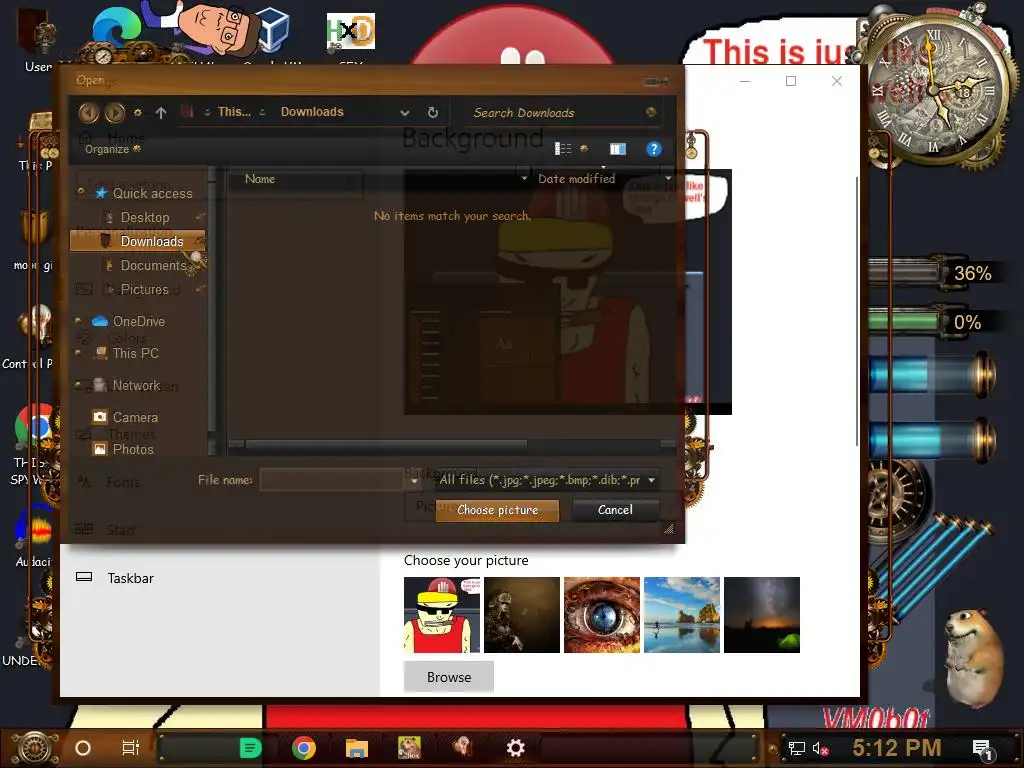Click the muted volume icon in tray
This screenshot has width=1024, height=768.
pos(821,748)
